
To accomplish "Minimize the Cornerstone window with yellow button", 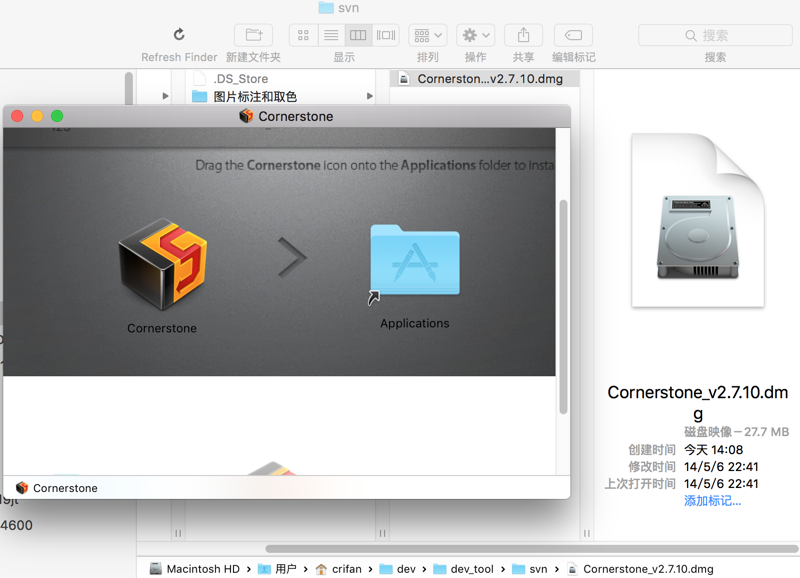I will click(37, 116).
